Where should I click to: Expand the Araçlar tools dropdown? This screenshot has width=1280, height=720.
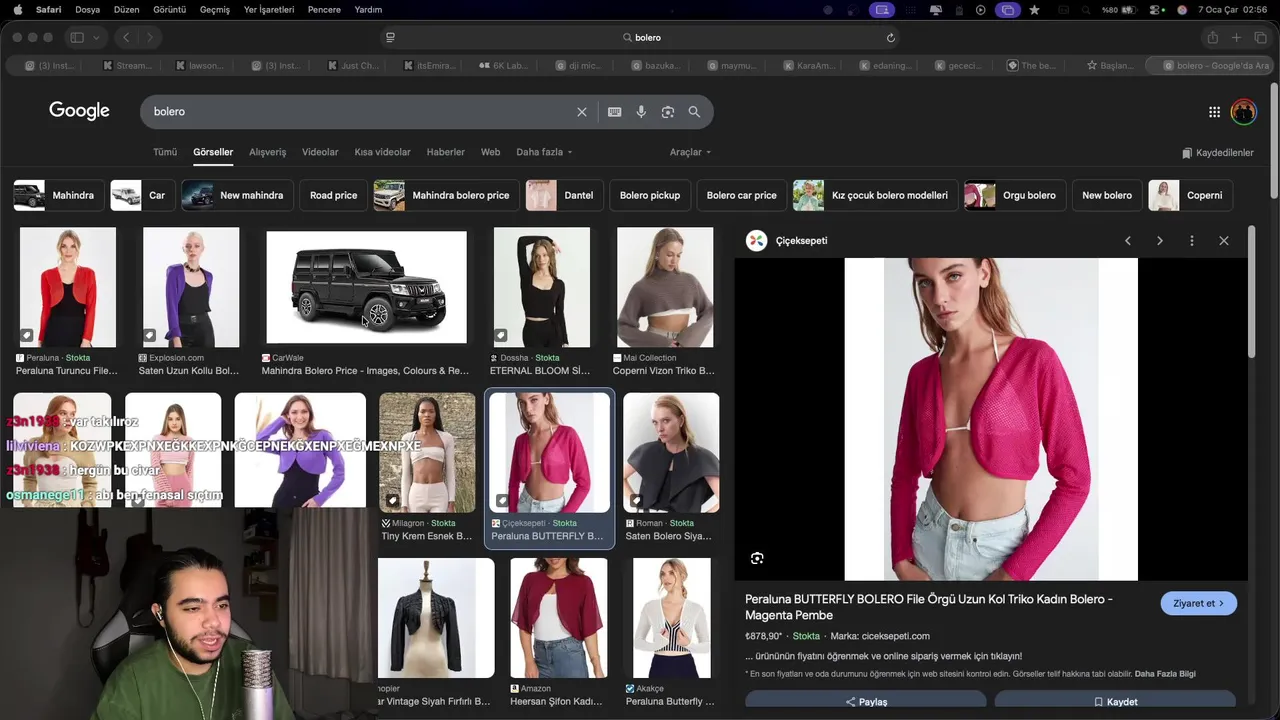click(690, 152)
